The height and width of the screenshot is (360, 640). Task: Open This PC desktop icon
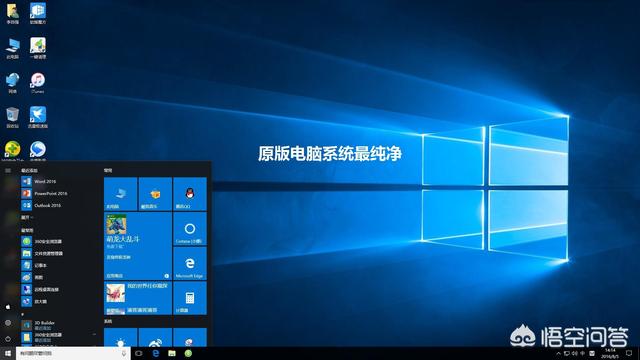coord(13,48)
